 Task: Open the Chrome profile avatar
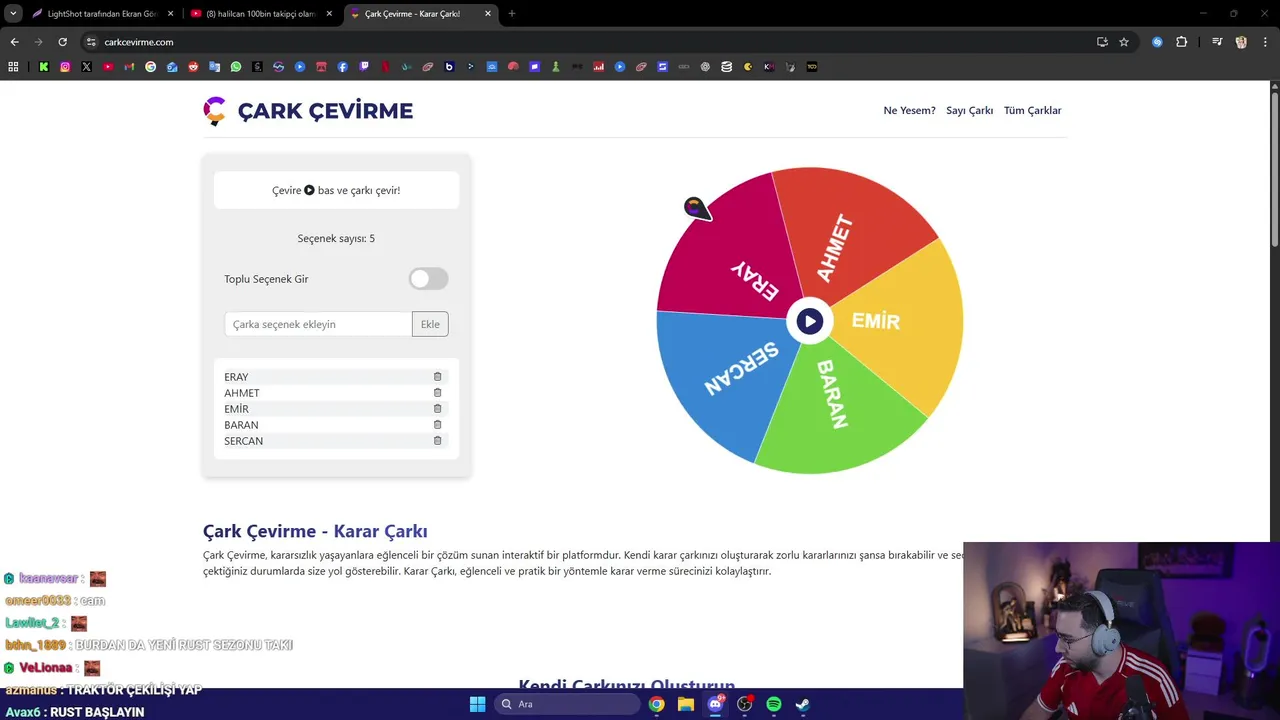coord(1241,42)
